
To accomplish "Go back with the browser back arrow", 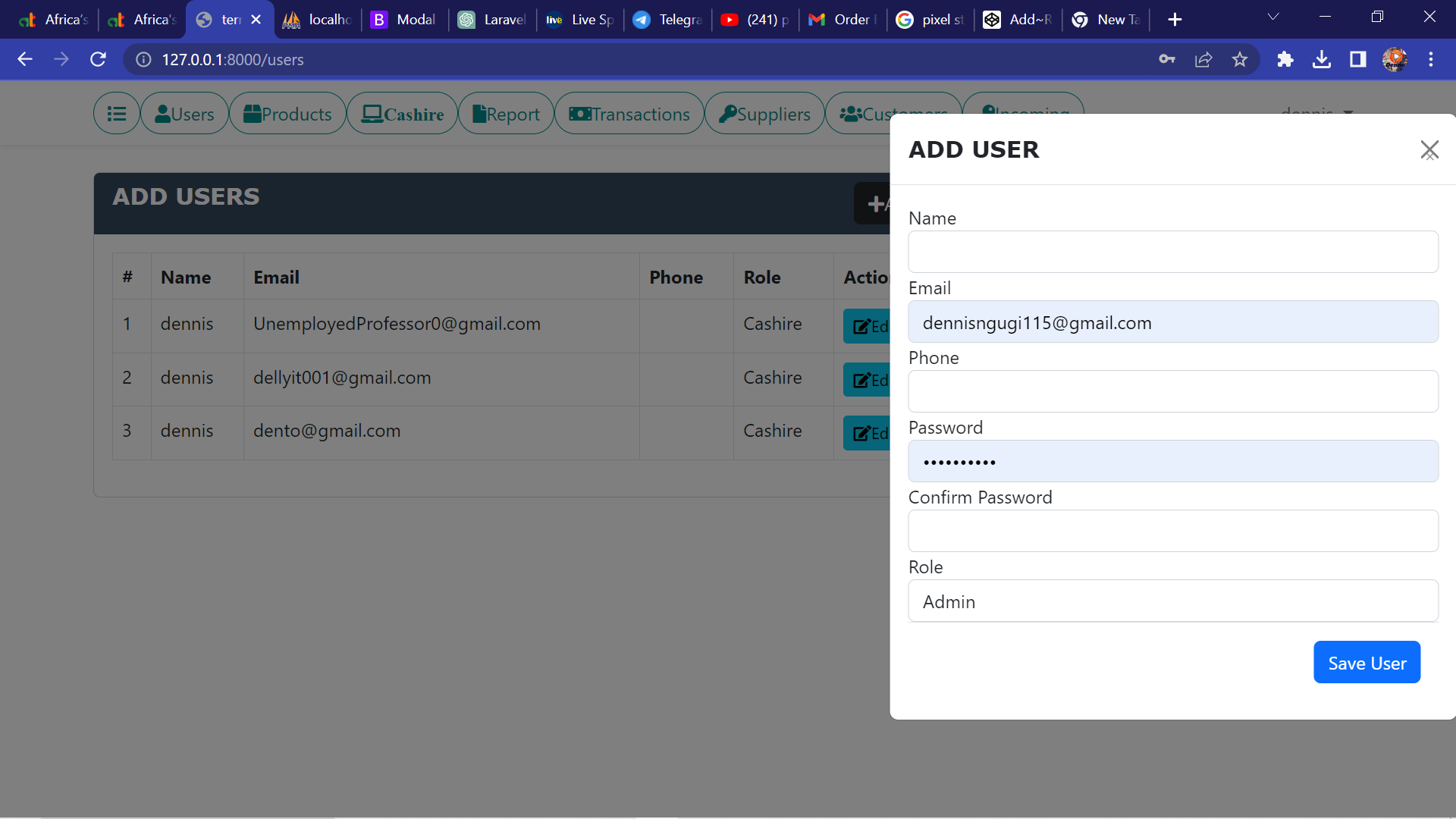I will click(x=25, y=59).
